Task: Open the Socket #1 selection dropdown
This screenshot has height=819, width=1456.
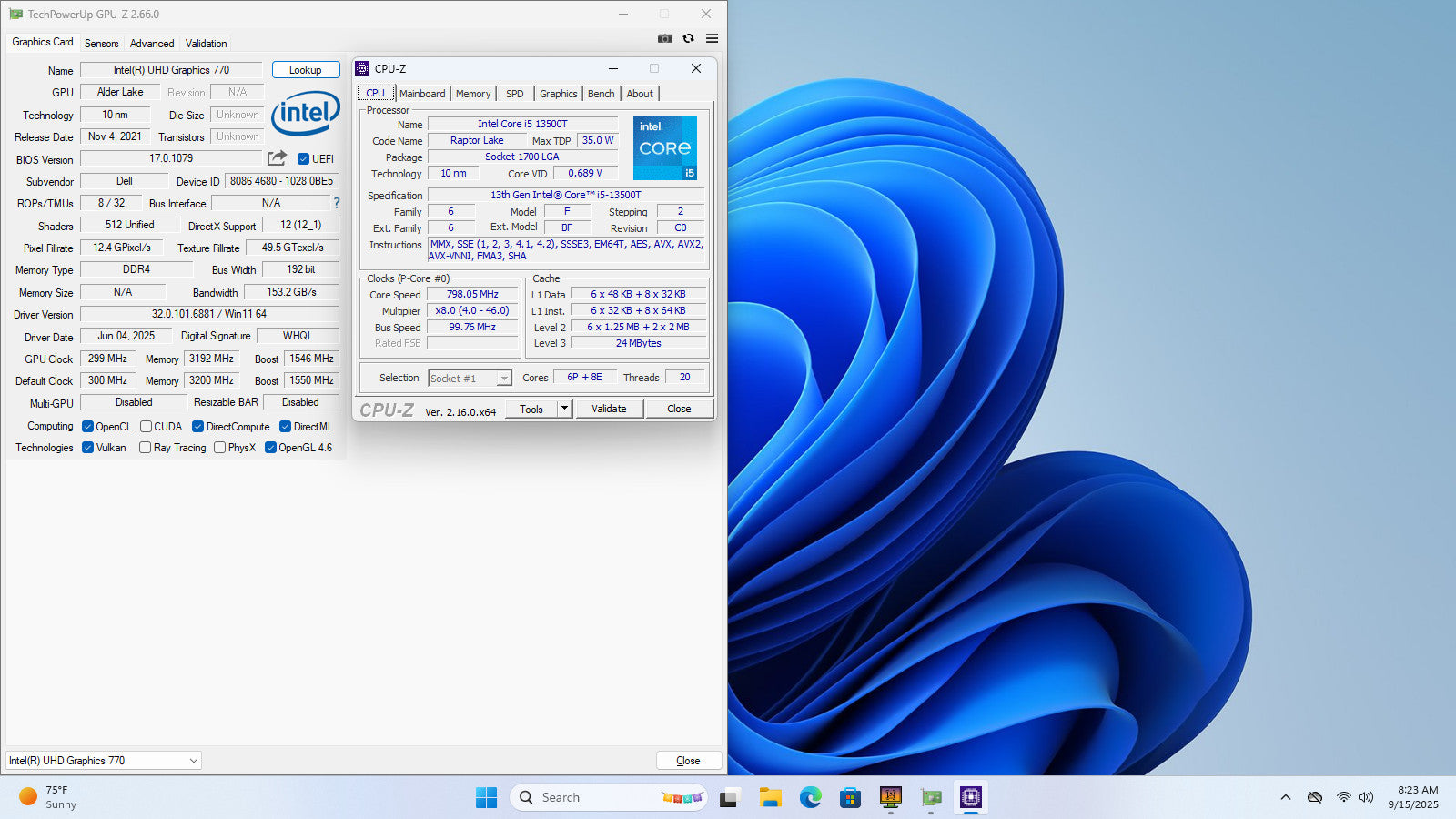Action: (470, 378)
